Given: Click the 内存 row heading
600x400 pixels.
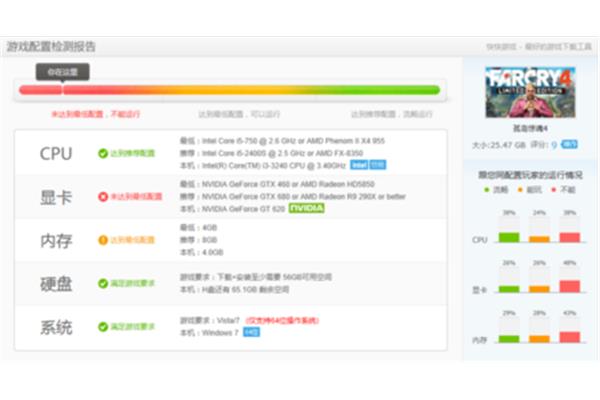Looking at the screenshot, I should click(56, 241).
